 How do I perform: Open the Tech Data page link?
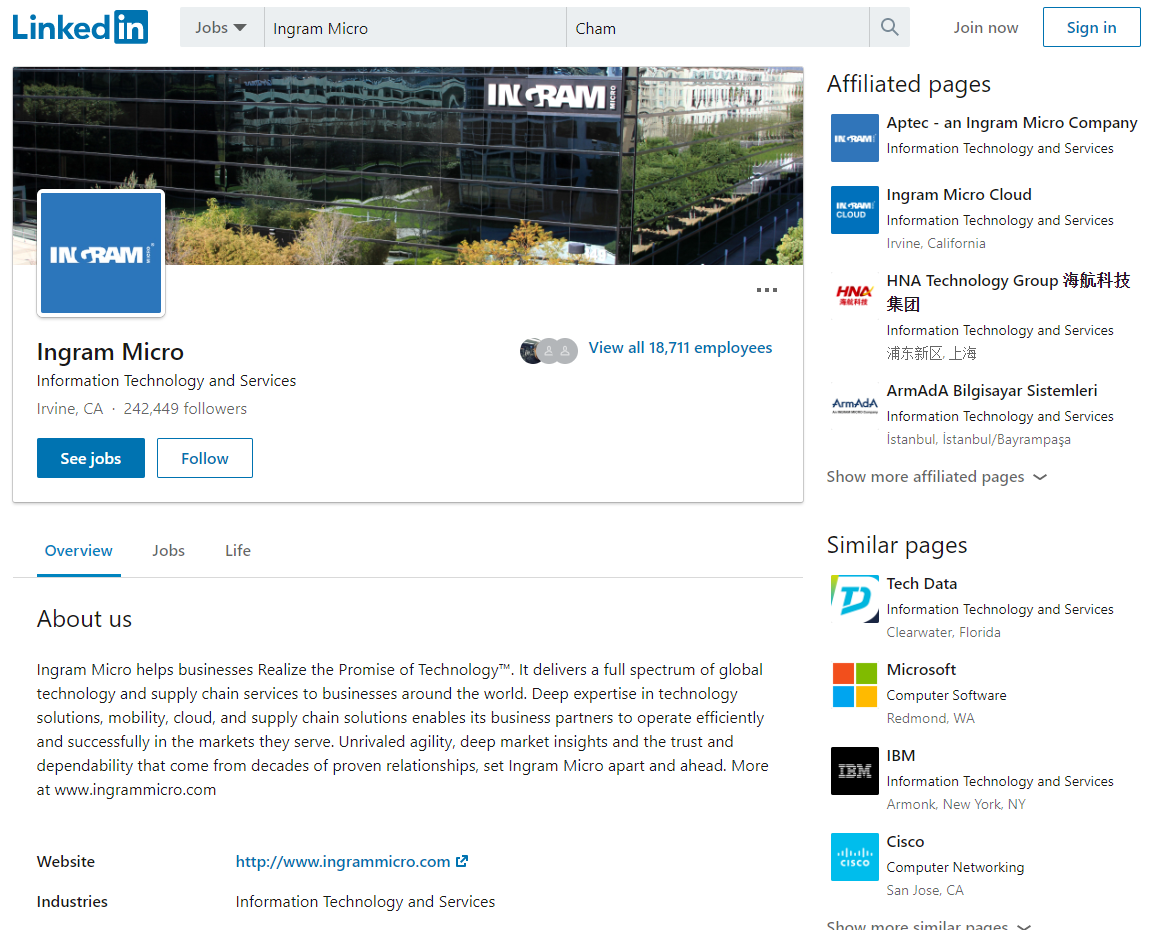pyautogui.click(x=922, y=584)
